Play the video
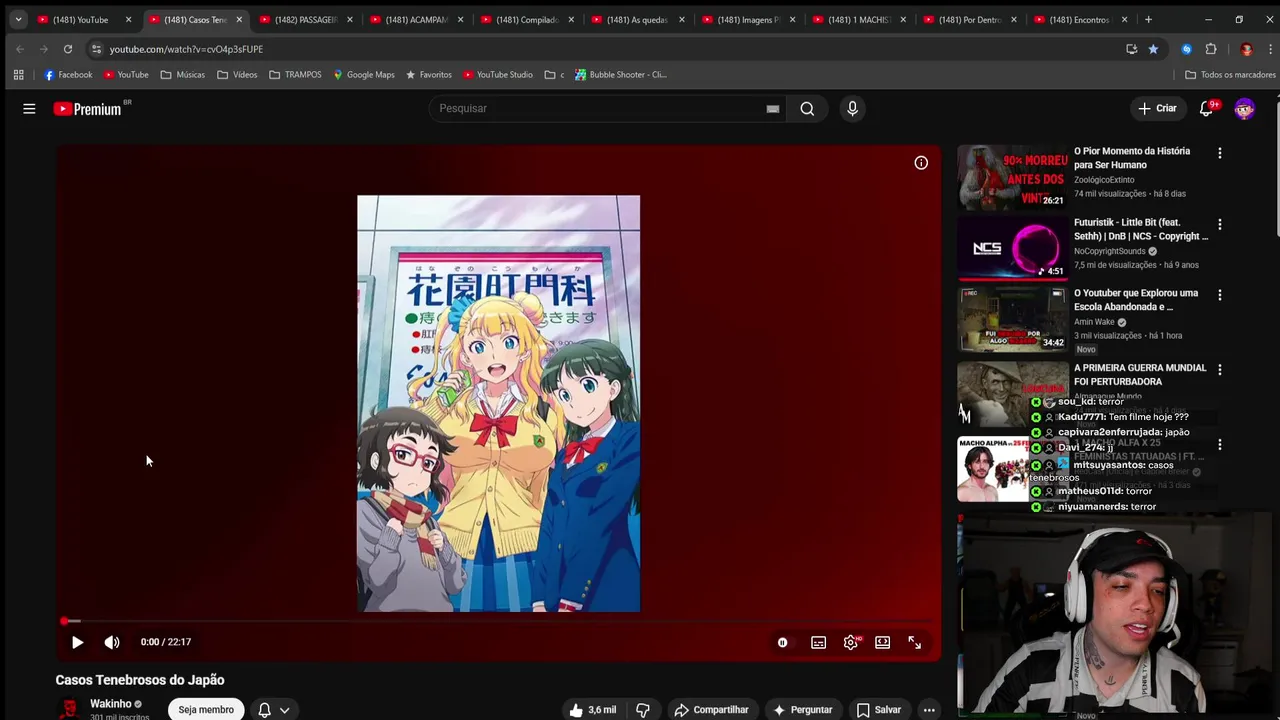1280x720 pixels. point(77,642)
